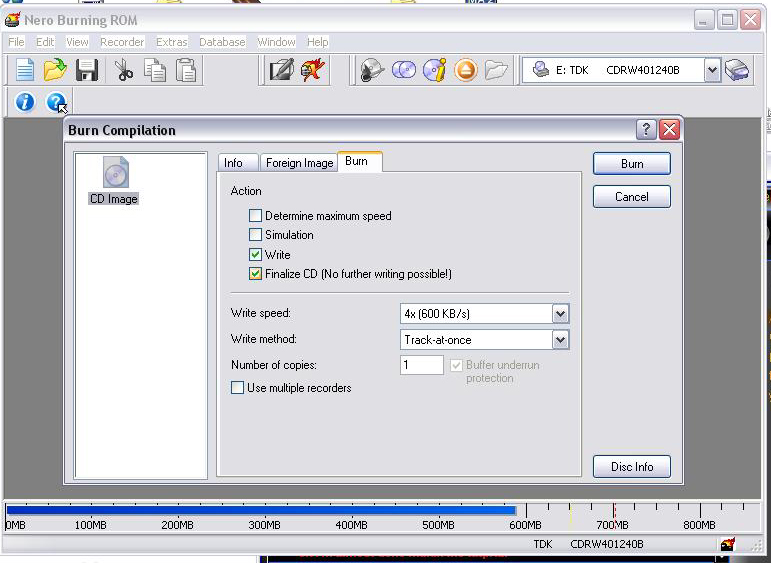Viewport: 771px width, 563px height.
Task: Click the Cancel button
Action: [x=632, y=197]
